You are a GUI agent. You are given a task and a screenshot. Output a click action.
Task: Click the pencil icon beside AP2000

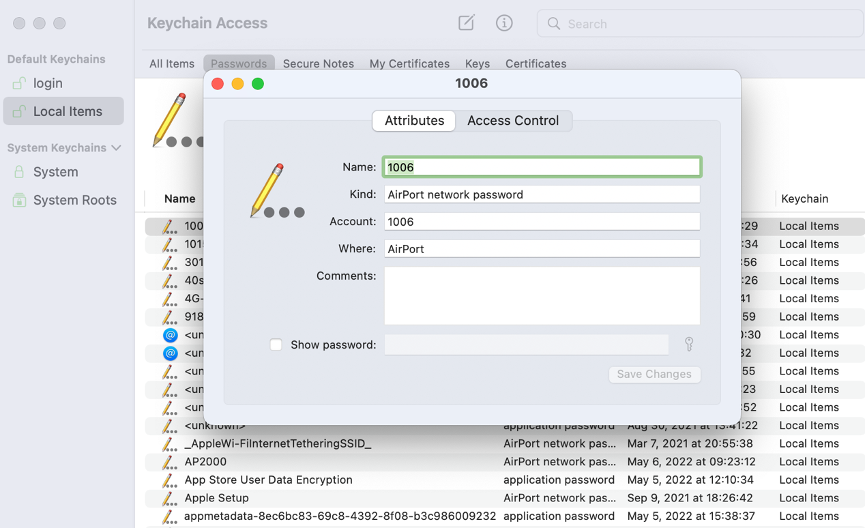(169, 462)
